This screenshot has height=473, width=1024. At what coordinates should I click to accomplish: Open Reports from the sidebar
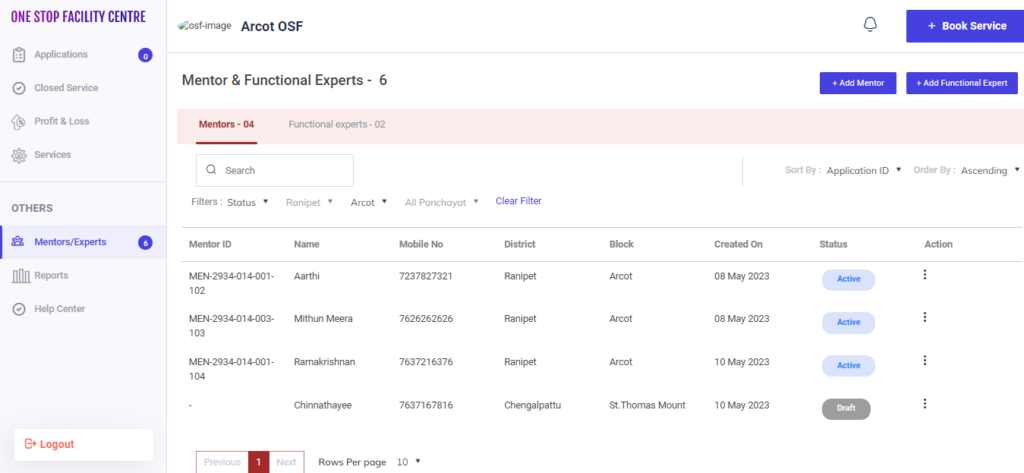51,275
